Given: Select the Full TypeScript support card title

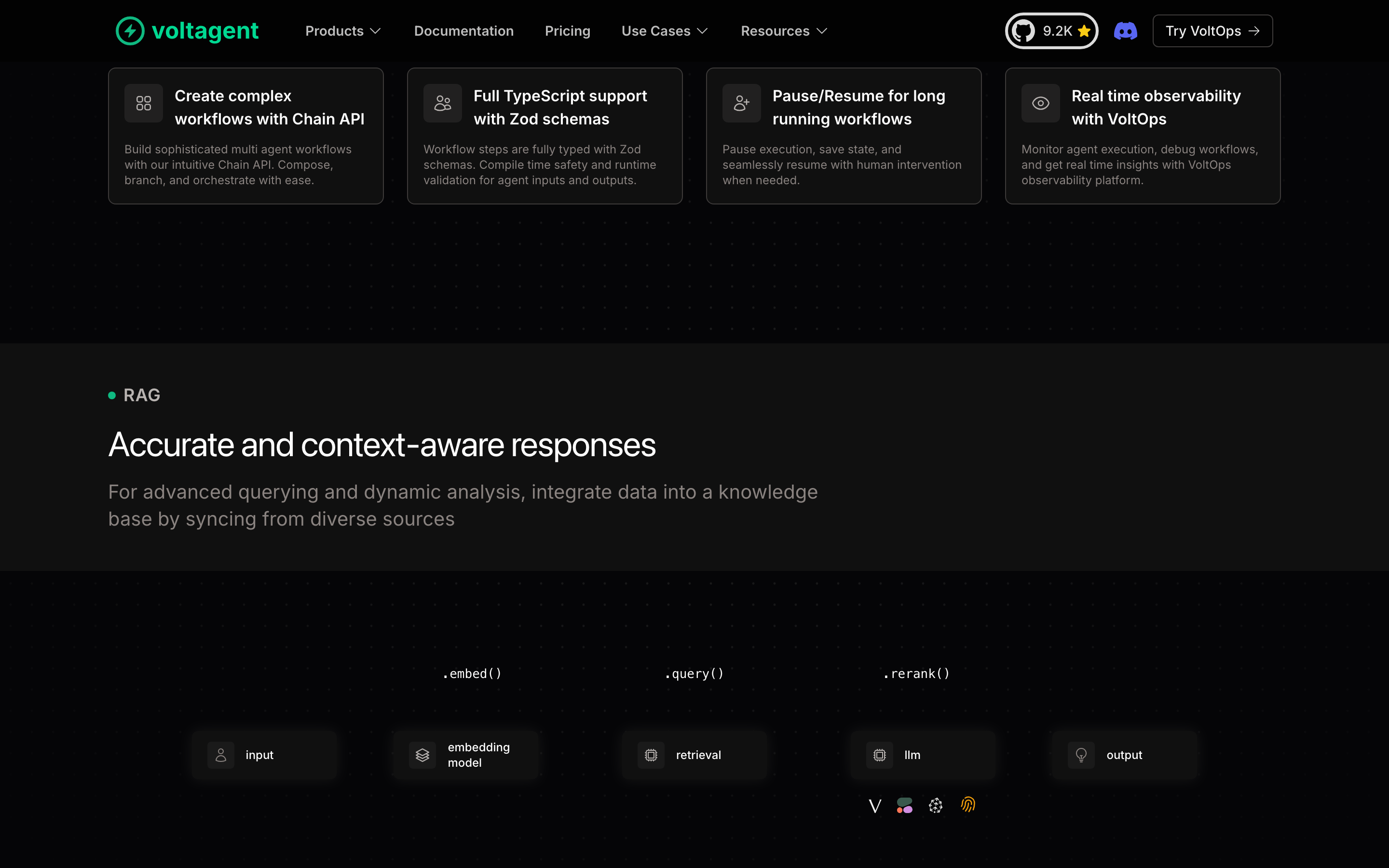Looking at the screenshot, I should point(560,108).
